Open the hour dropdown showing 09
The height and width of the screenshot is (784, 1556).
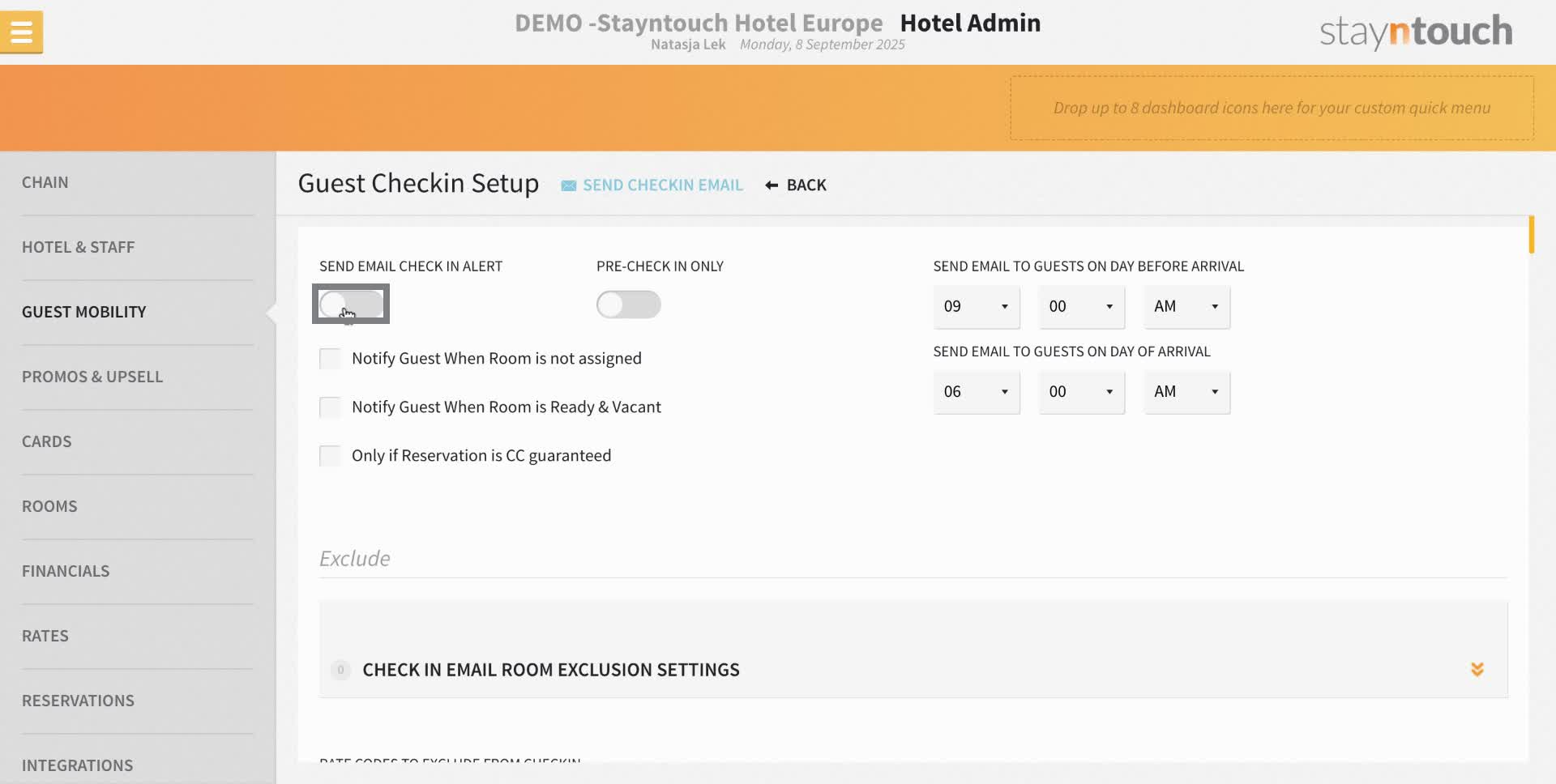point(976,307)
